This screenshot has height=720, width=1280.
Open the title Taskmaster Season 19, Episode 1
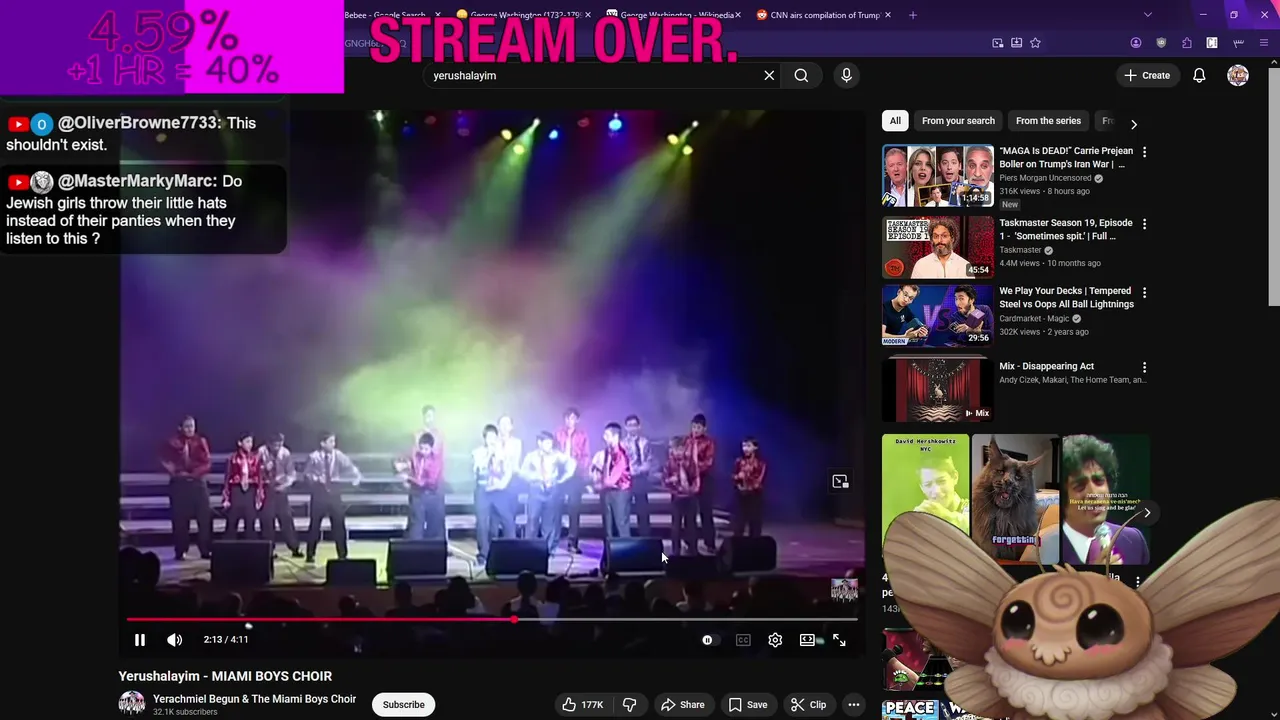[x=1066, y=229]
